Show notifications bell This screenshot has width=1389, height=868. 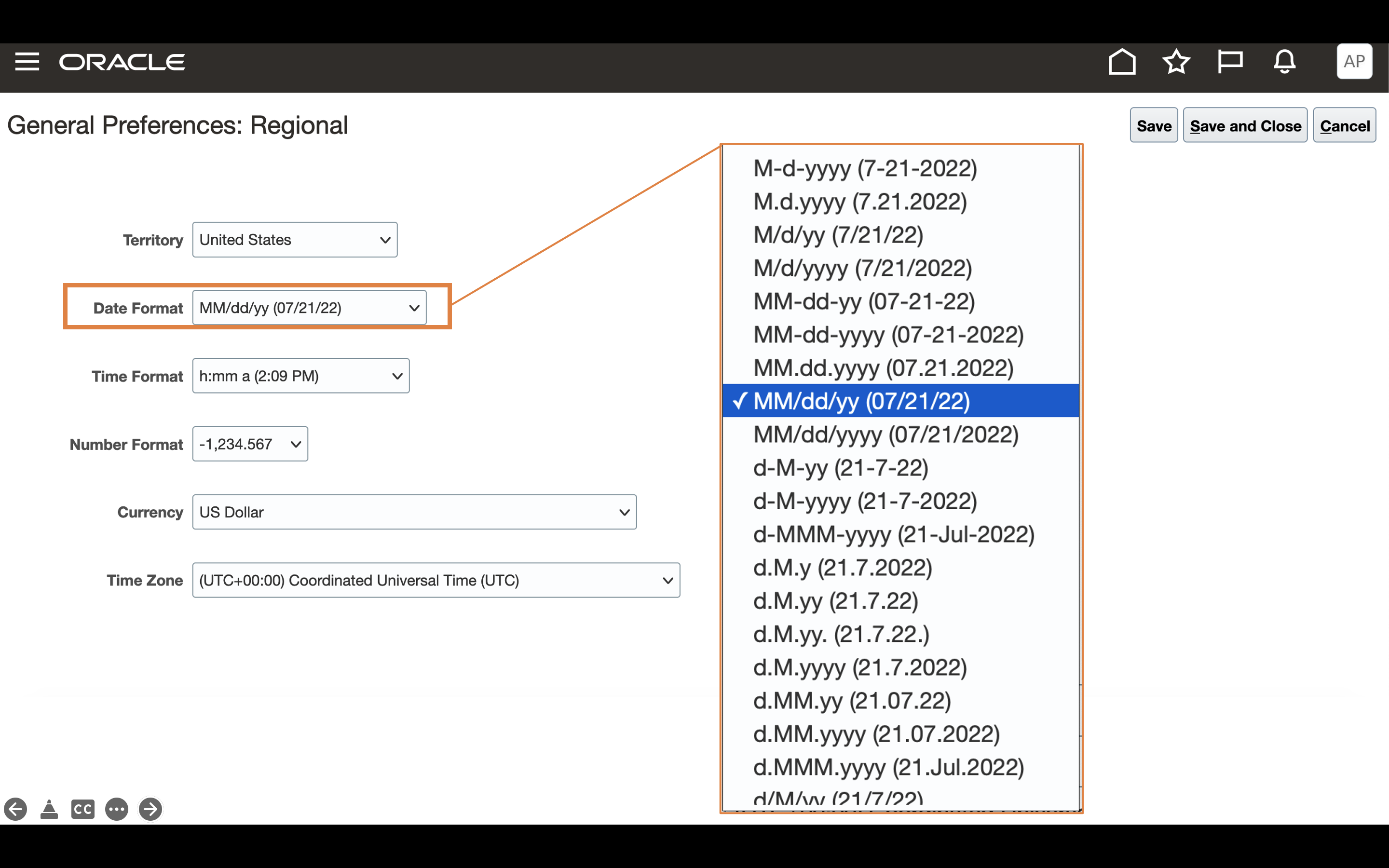pos(1284,61)
